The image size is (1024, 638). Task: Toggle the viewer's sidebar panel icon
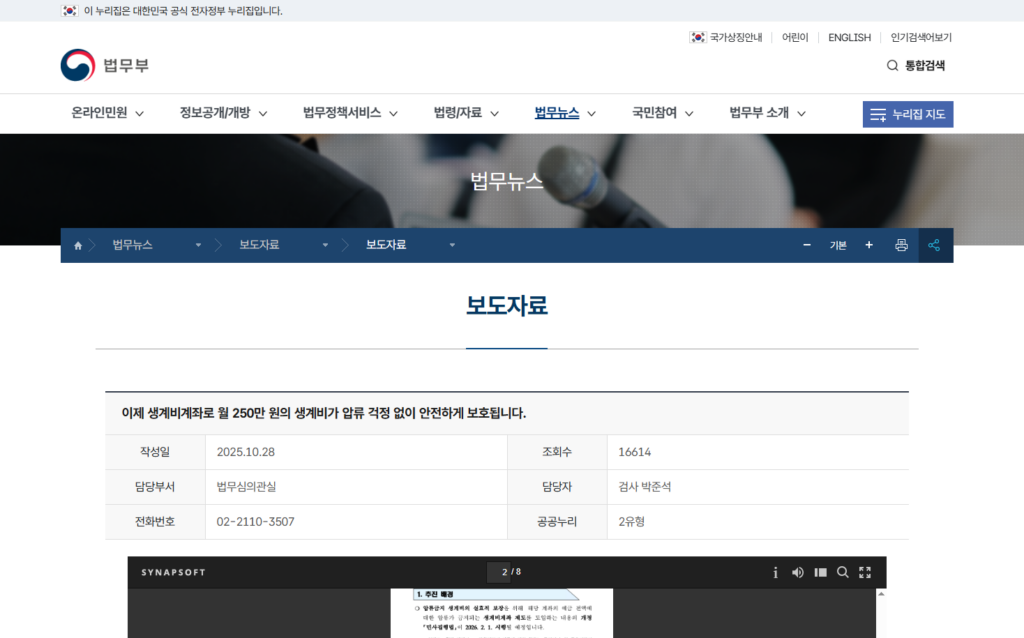point(820,572)
